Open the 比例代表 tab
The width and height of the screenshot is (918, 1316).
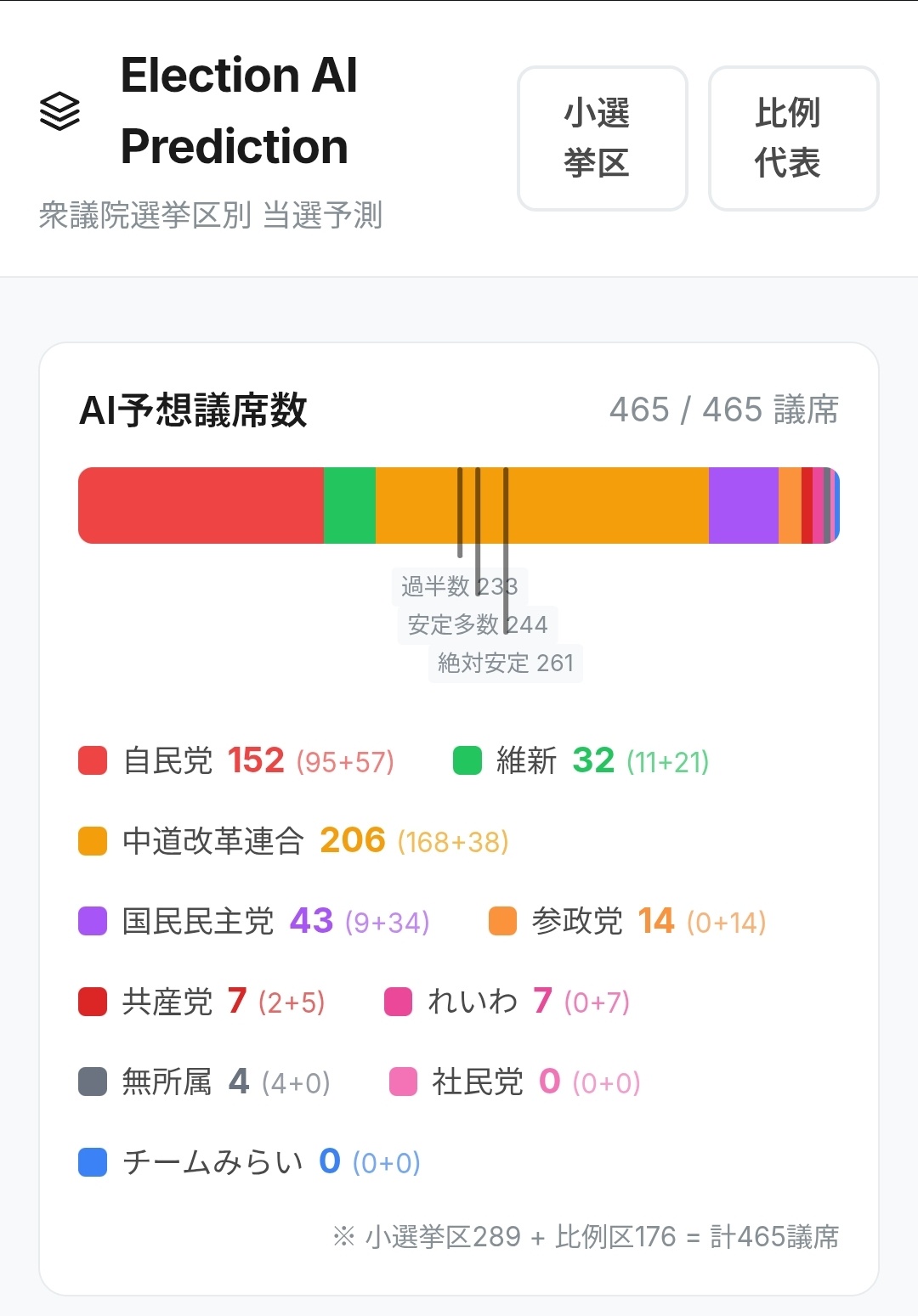pyautogui.click(x=793, y=138)
